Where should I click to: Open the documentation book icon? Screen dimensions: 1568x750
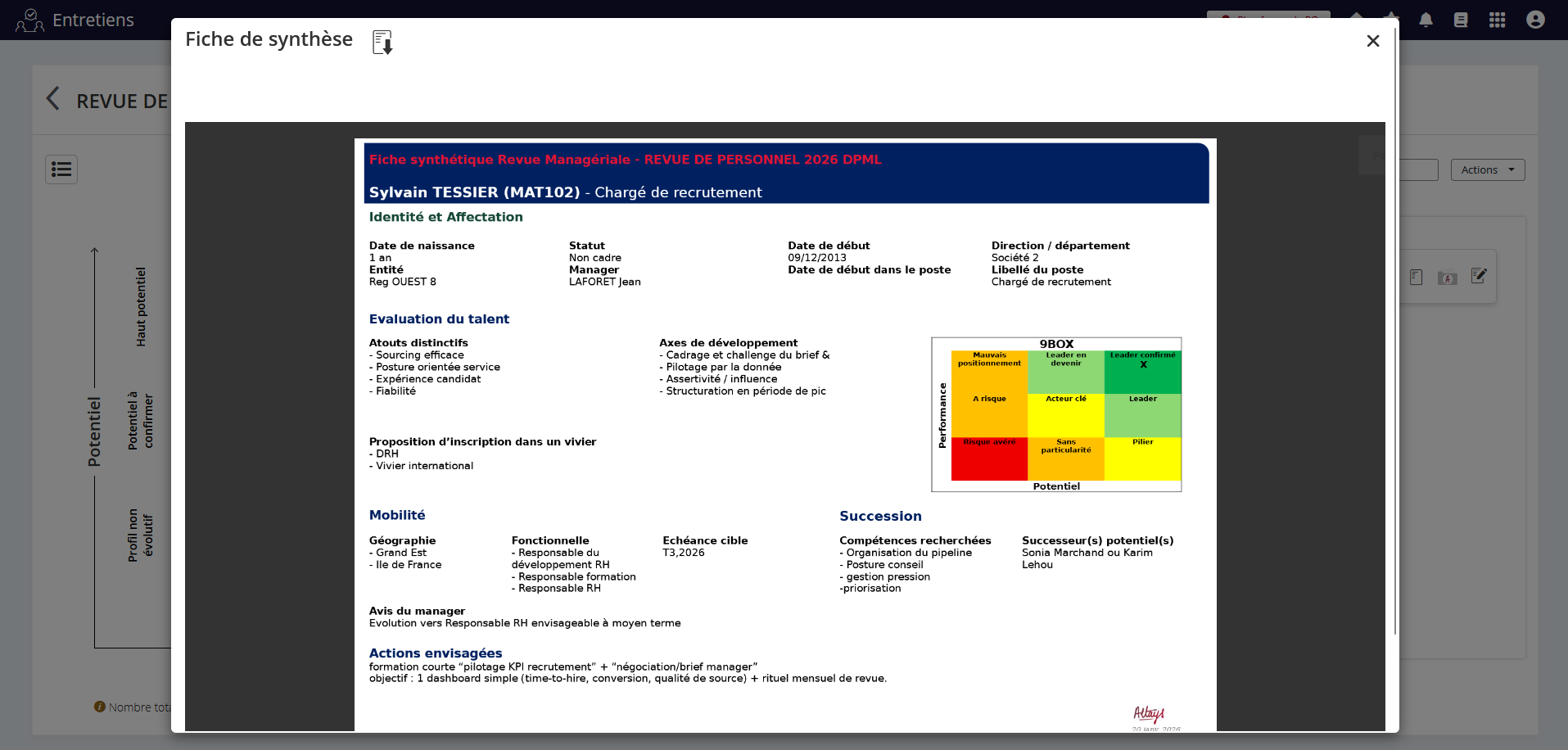click(1461, 20)
